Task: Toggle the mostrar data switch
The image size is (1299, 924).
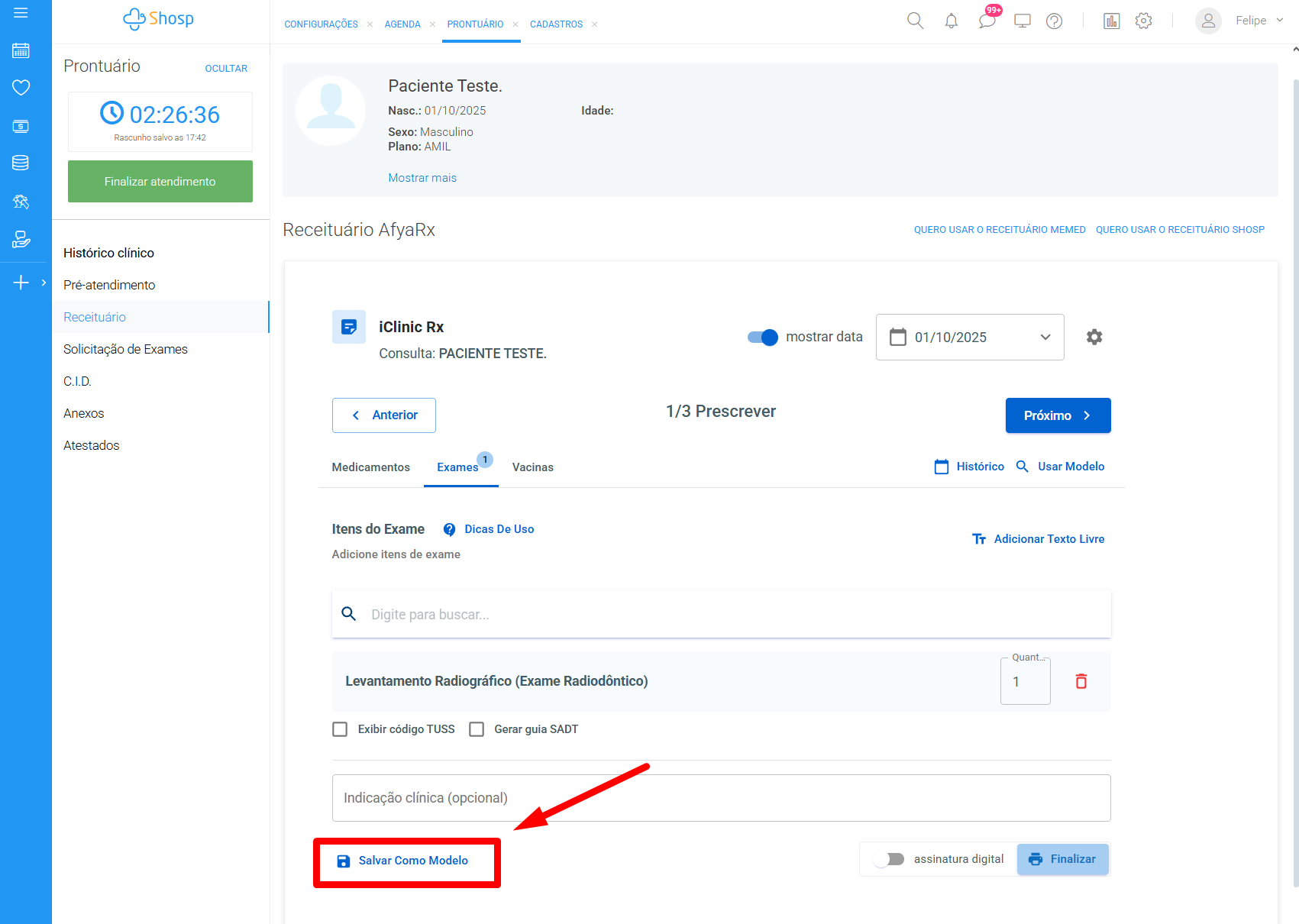Action: point(762,338)
